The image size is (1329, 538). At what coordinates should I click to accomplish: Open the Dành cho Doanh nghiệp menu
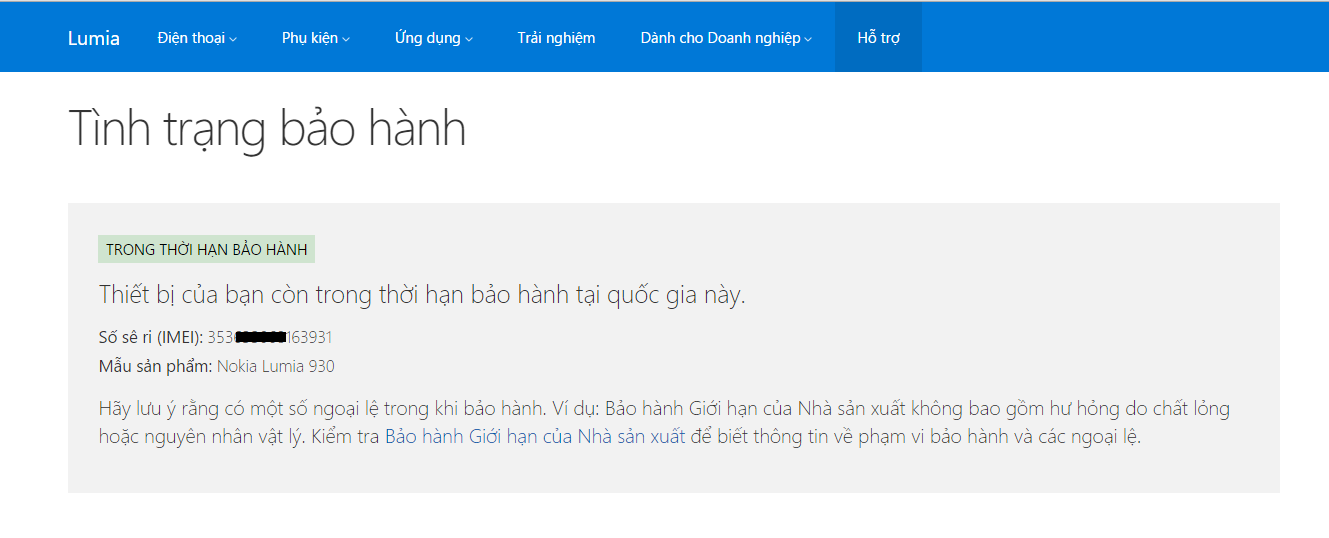tap(720, 38)
